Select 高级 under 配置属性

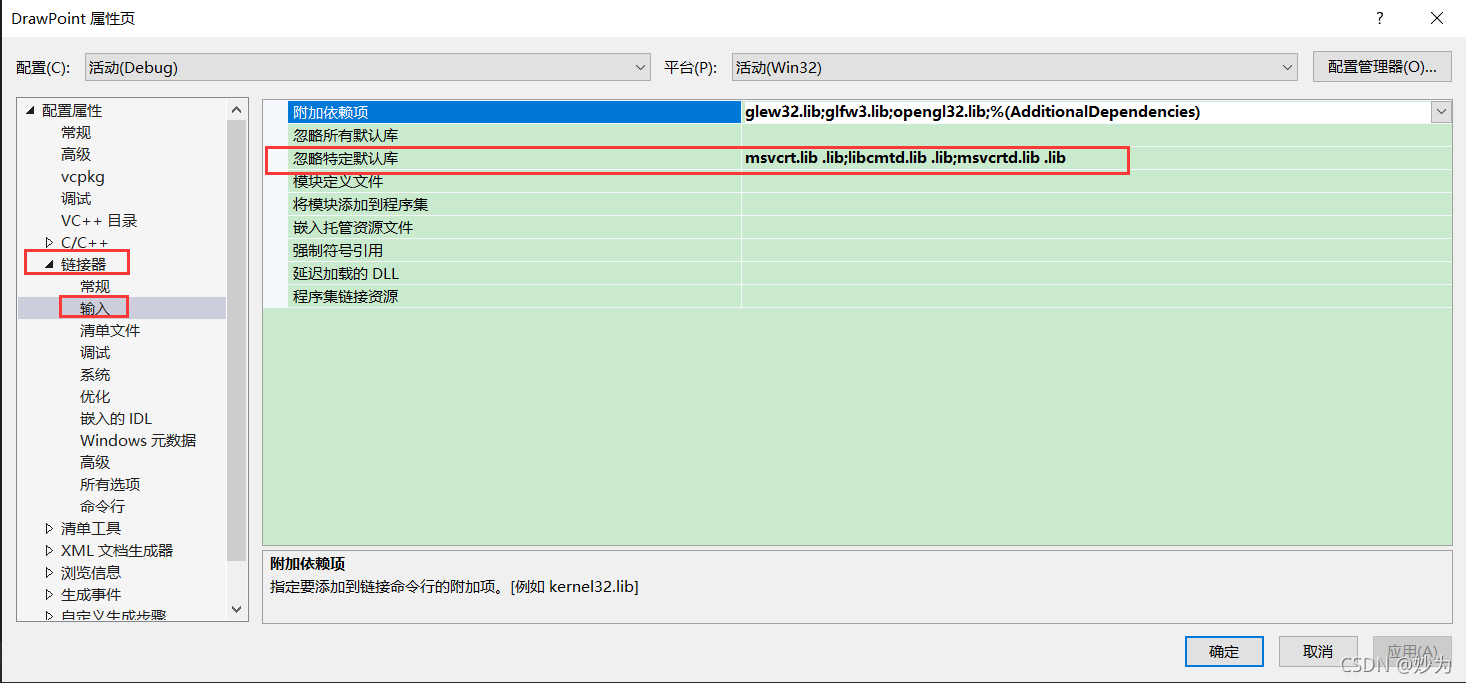(x=76, y=155)
